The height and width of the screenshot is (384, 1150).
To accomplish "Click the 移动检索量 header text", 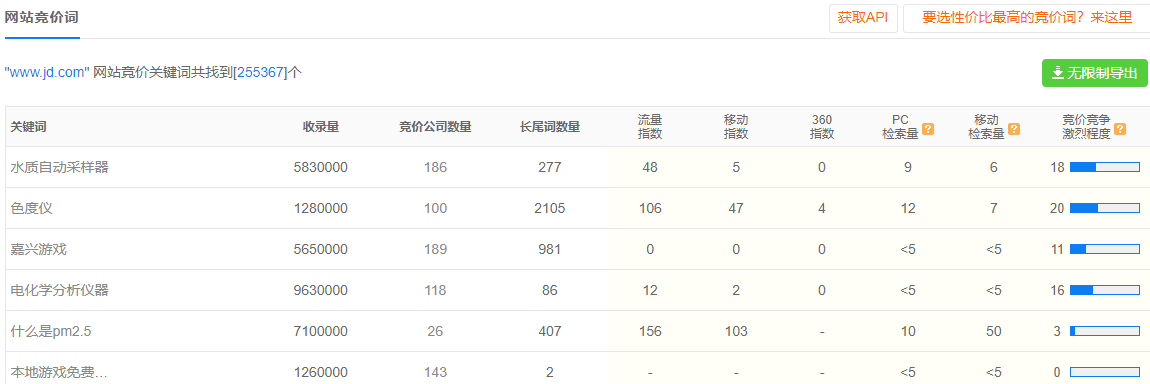I will click(x=987, y=127).
